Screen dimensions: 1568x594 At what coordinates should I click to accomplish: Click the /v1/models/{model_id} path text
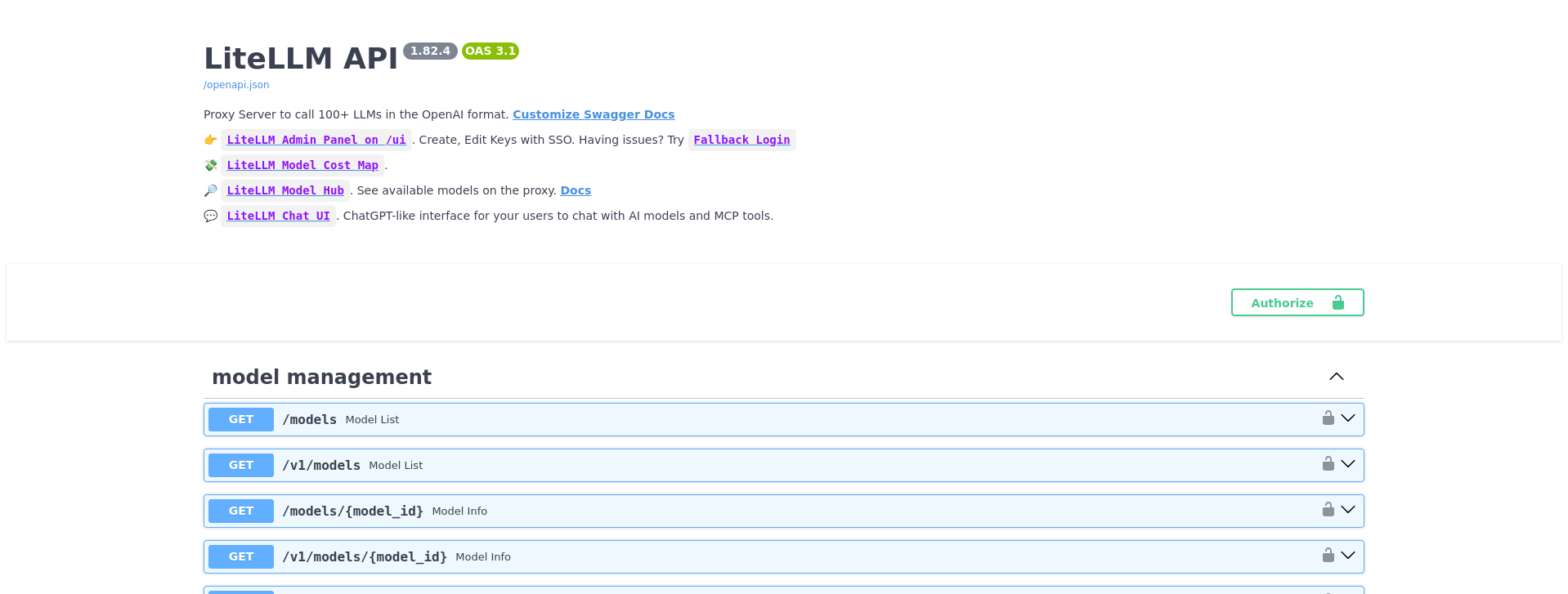365,556
